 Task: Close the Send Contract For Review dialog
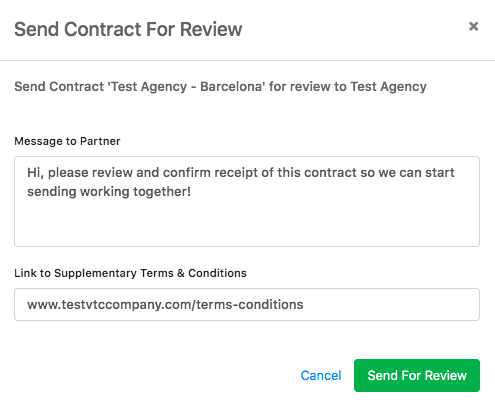pos(473,26)
